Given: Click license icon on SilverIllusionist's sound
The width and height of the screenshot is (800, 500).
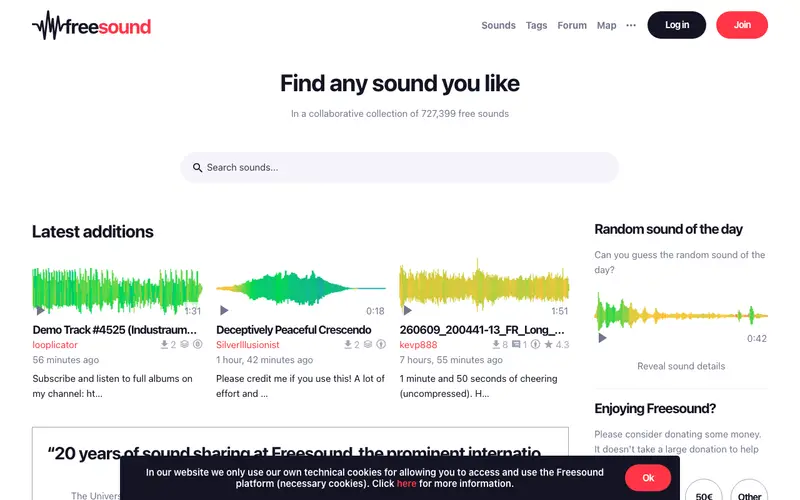Looking at the screenshot, I should [x=381, y=345].
